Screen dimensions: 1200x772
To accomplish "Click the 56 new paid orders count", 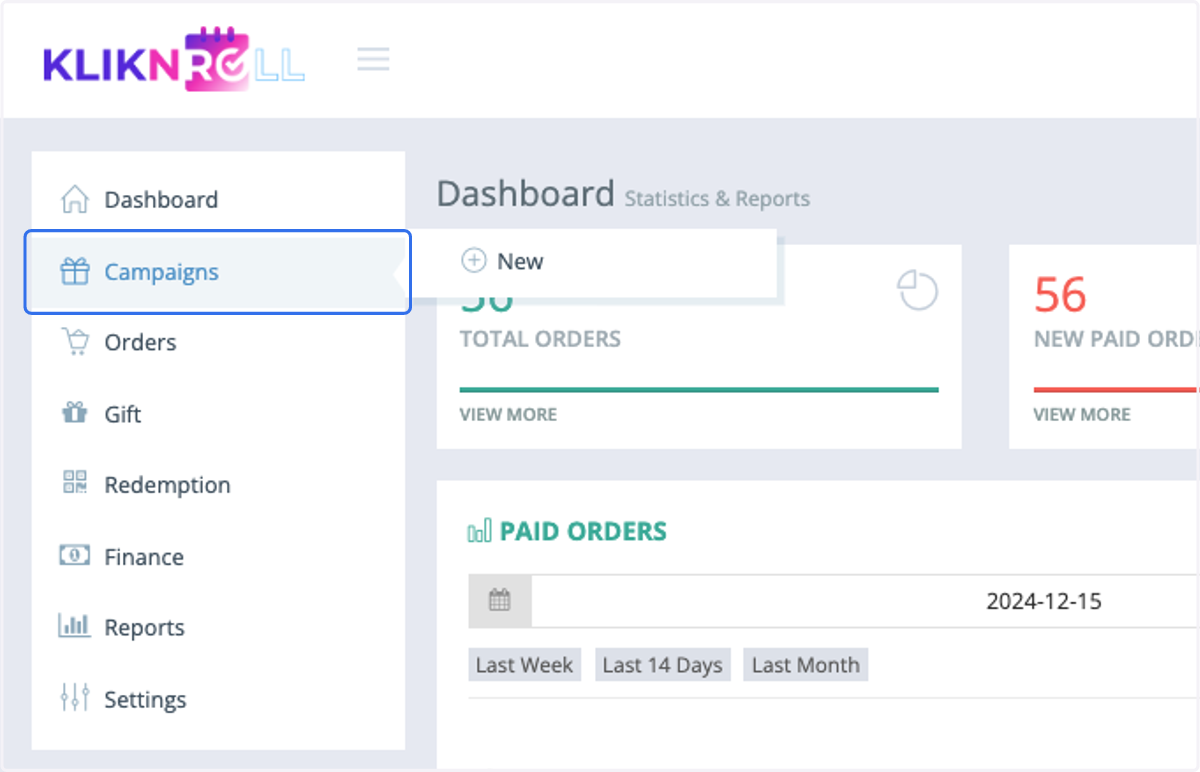I will [1060, 294].
